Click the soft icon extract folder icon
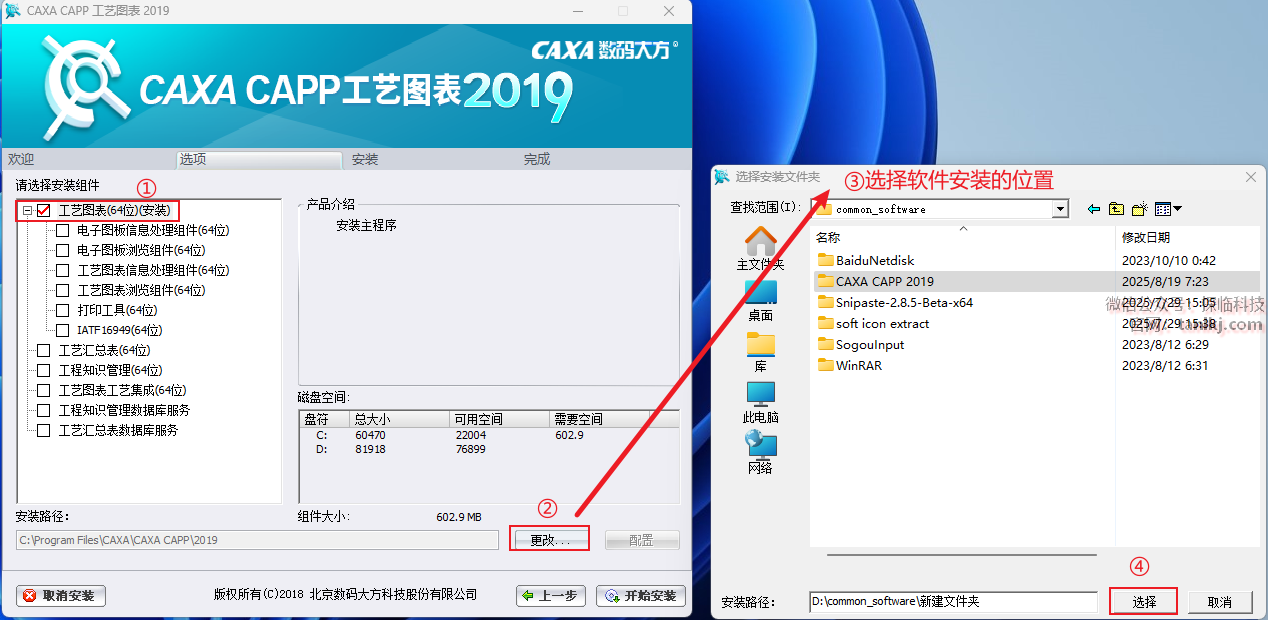The width and height of the screenshot is (1268, 620). coord(825,323)
